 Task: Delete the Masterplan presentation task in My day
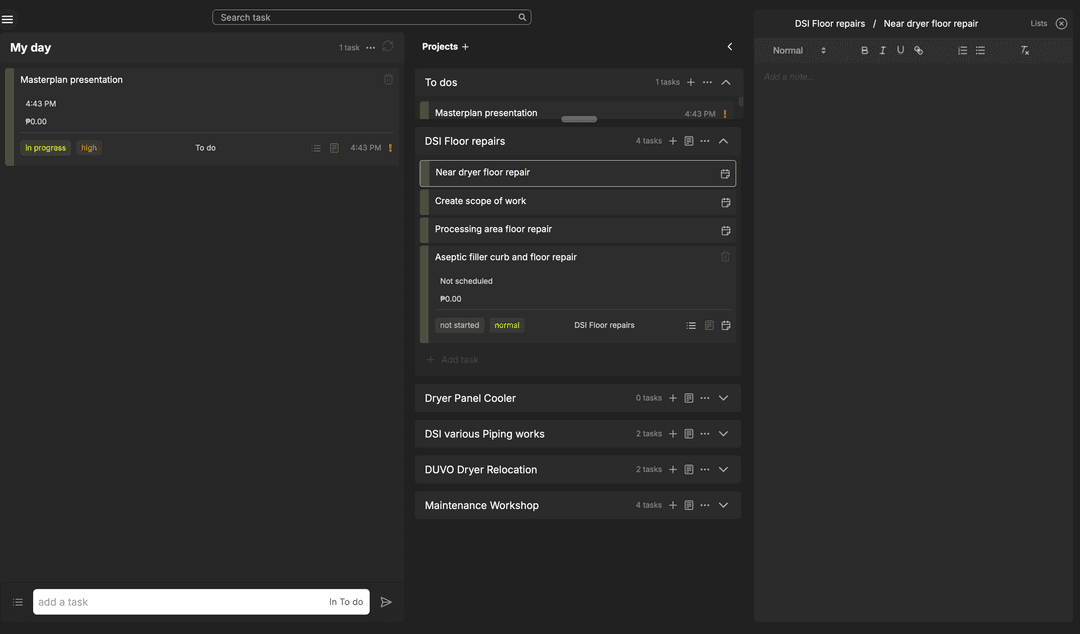[388, 80]
